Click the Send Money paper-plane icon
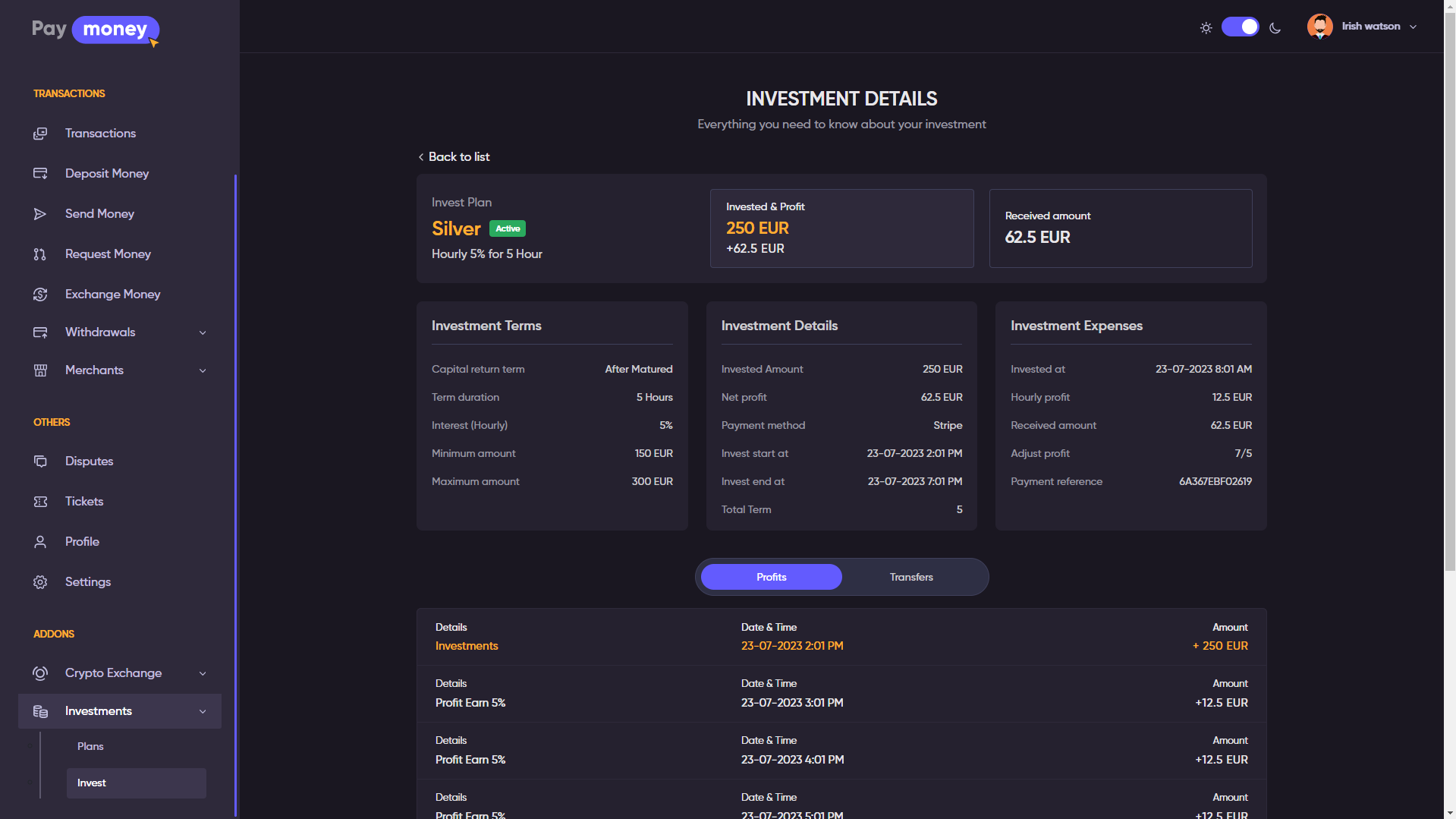The height and width of the screenshot is (819, 1456). coord(40,214)
